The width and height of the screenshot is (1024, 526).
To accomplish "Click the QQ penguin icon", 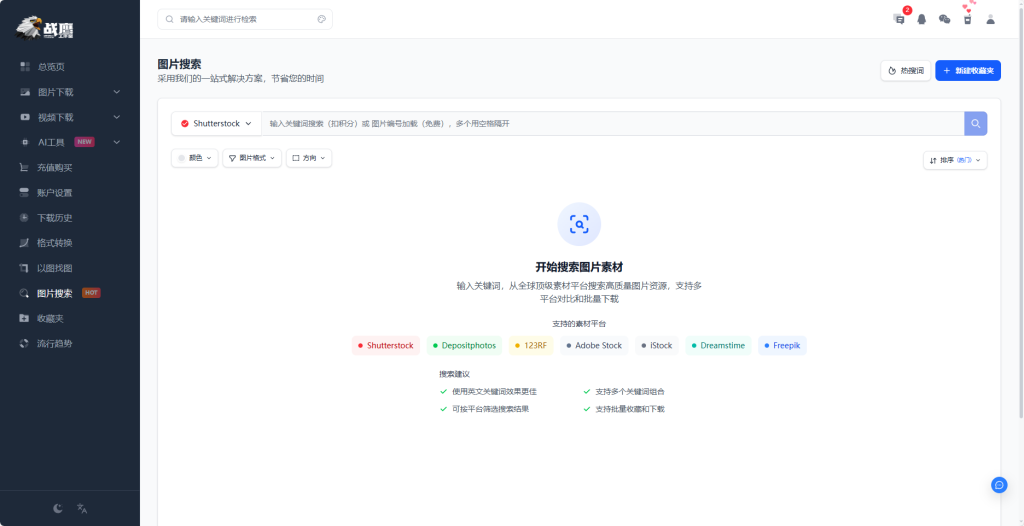I will click(921, 19).
